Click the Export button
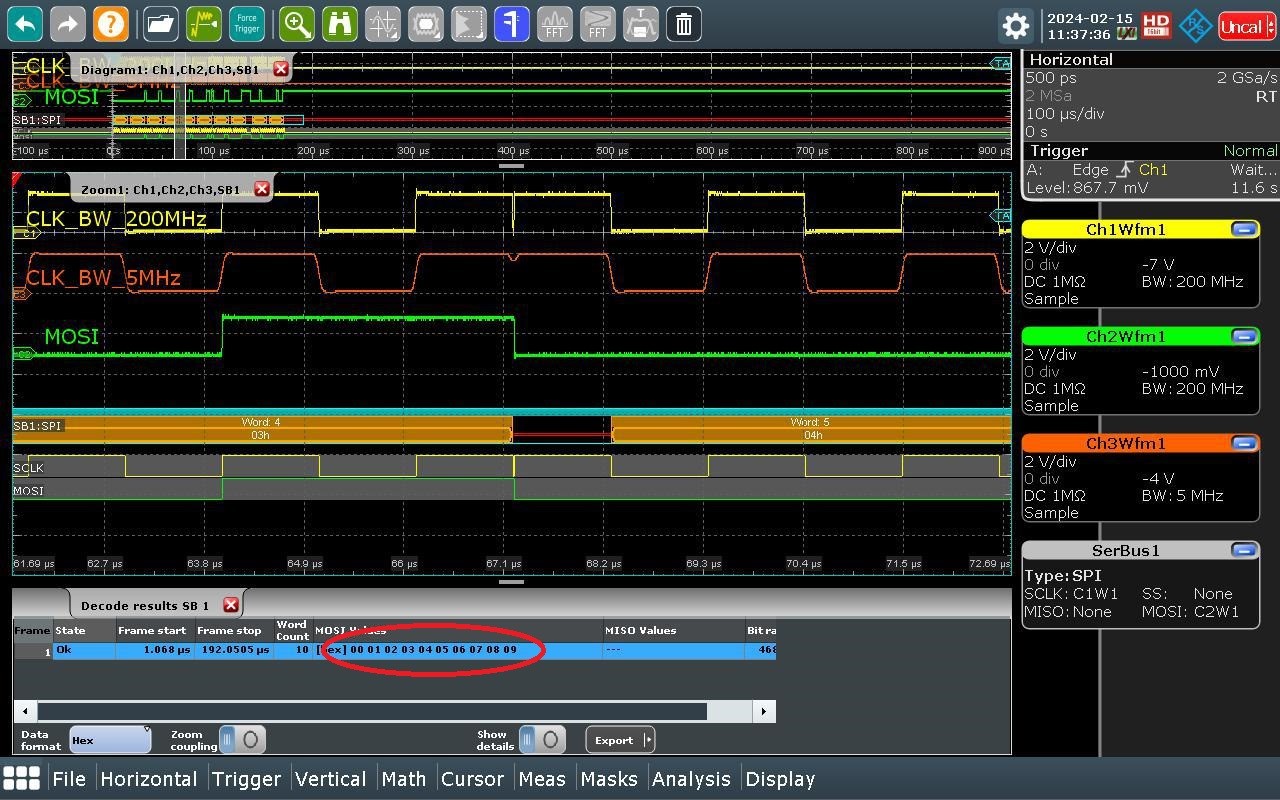Image resolution: width=1280 pixels, height=800 pixels. point(614,739)
